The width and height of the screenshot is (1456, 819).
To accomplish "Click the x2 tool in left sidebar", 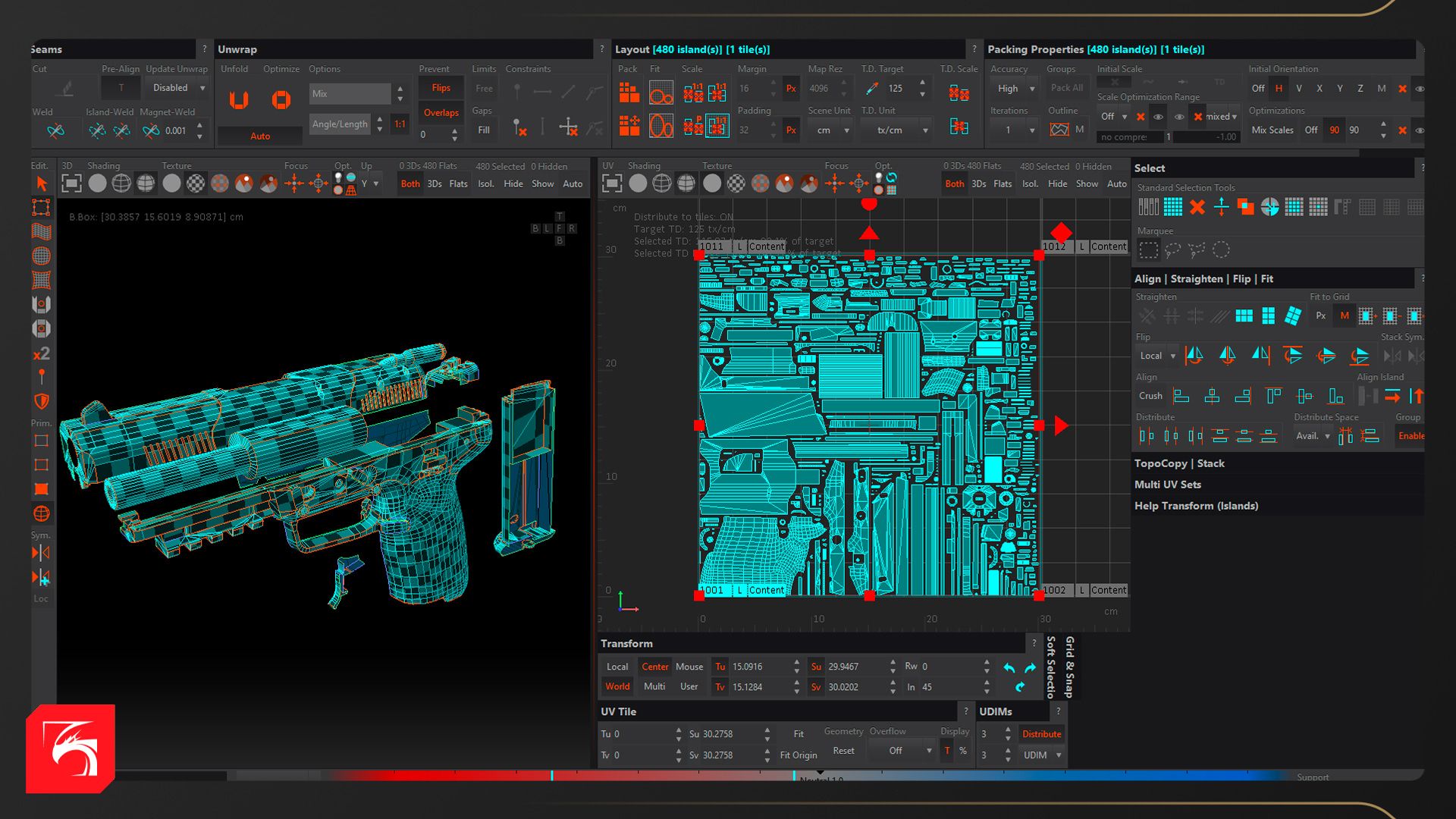I will click(x=42, y=353).
